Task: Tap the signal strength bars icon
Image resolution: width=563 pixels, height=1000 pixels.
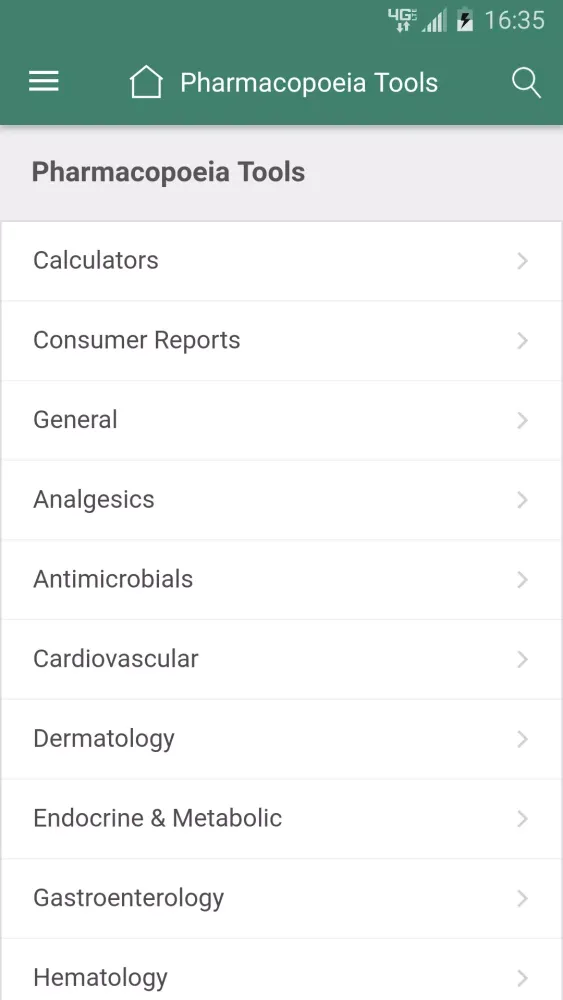Action: (435, 20)
